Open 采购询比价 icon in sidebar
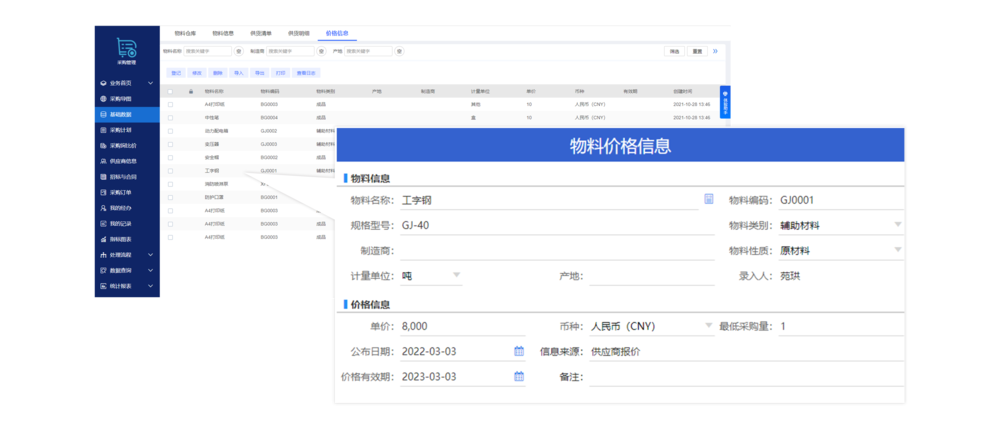 coord(103,145)
